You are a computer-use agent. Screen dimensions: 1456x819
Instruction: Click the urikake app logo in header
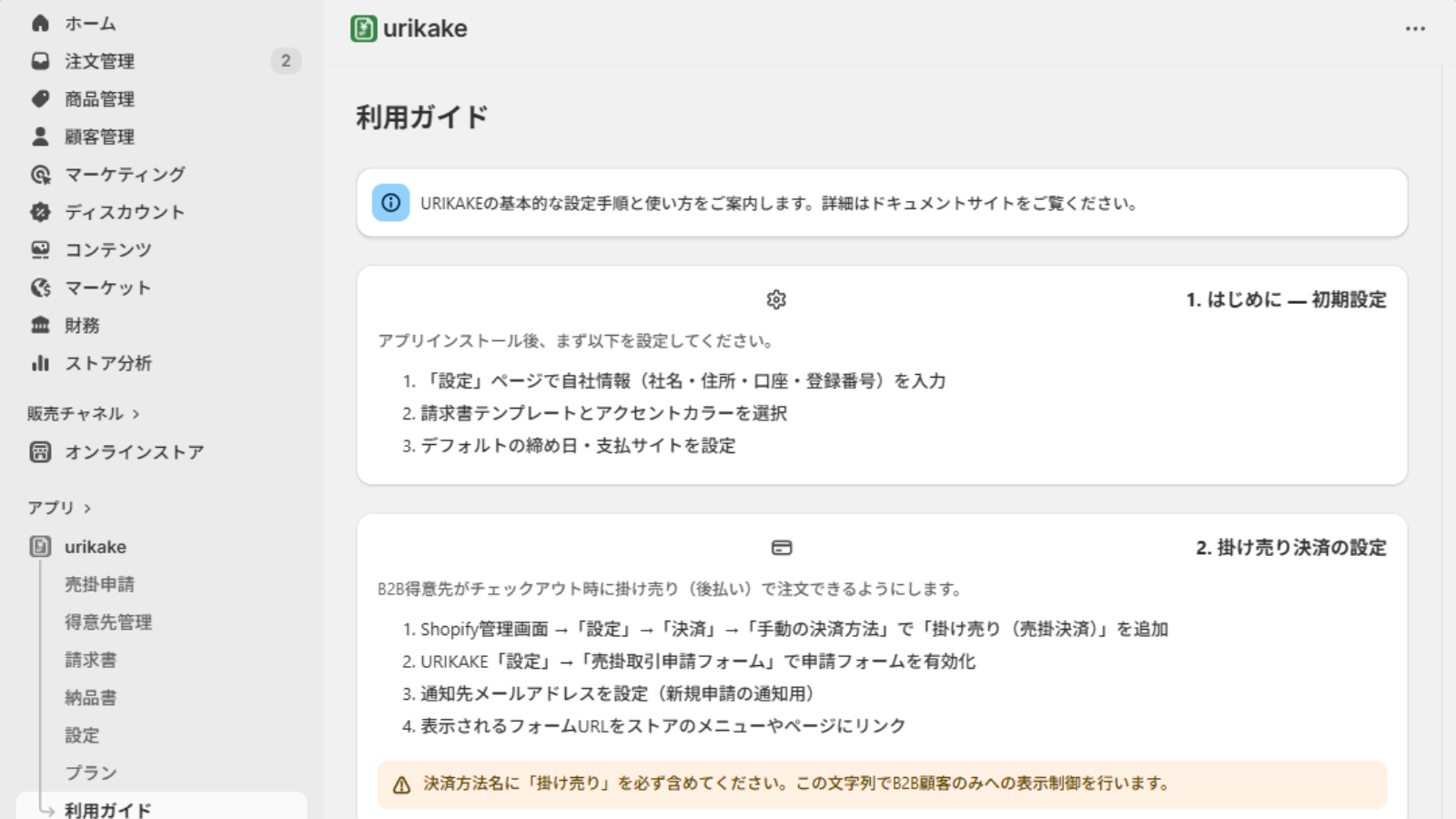click(363, 28)
